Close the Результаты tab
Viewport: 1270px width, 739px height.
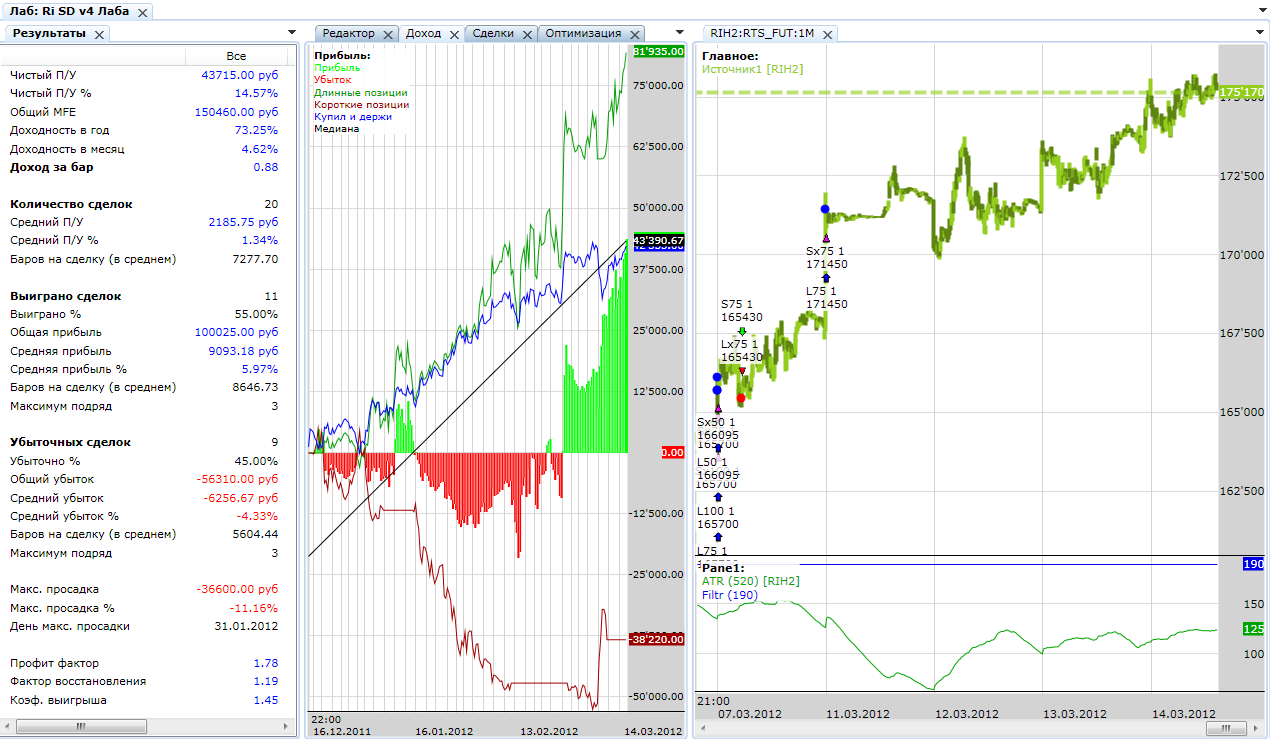99,34
